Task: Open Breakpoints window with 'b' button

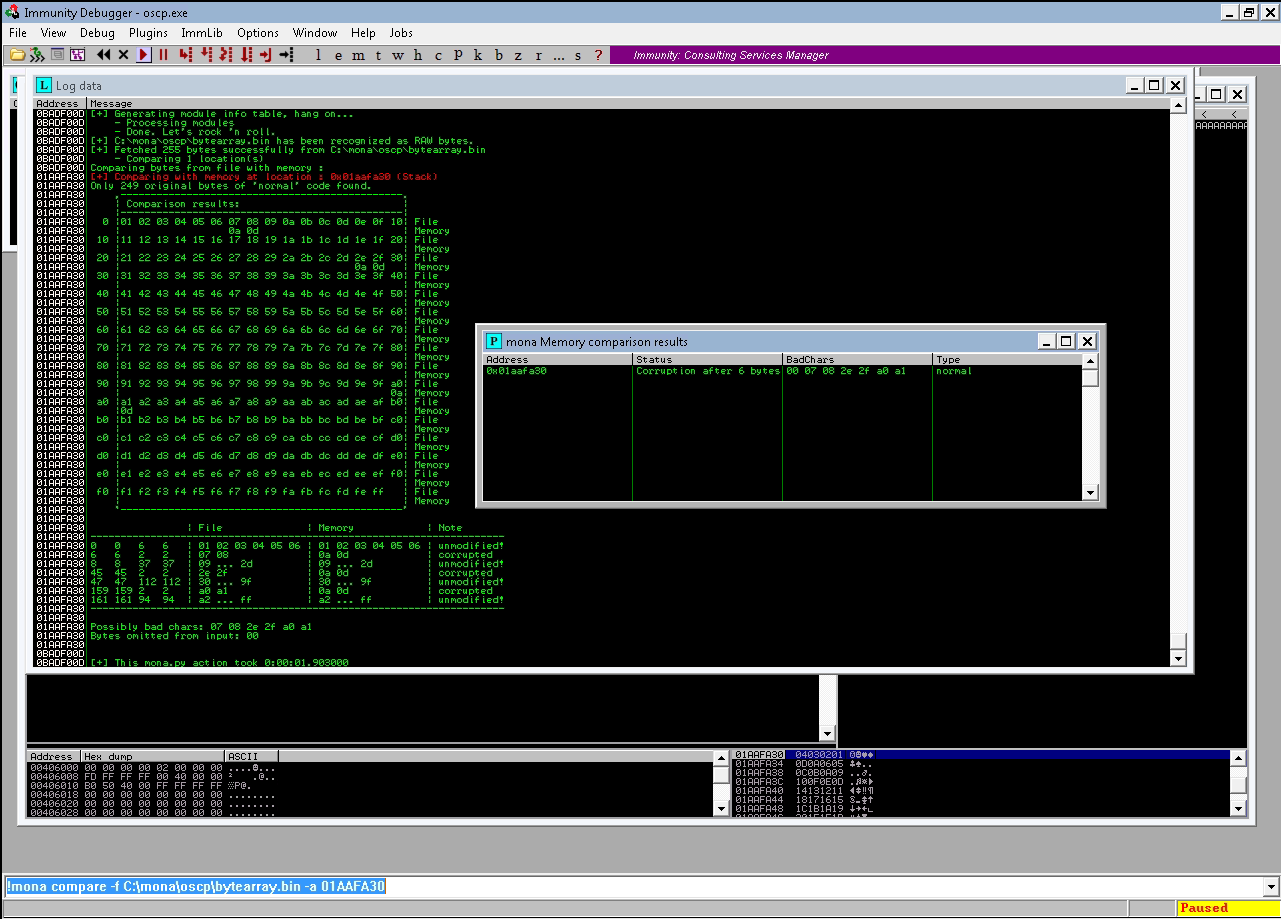Action: (x=499, y=55)
